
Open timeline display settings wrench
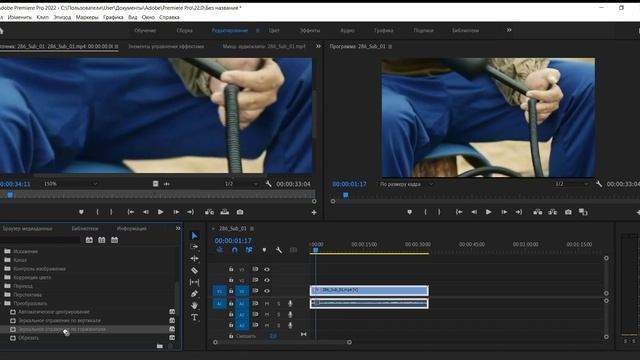point(279,250)
